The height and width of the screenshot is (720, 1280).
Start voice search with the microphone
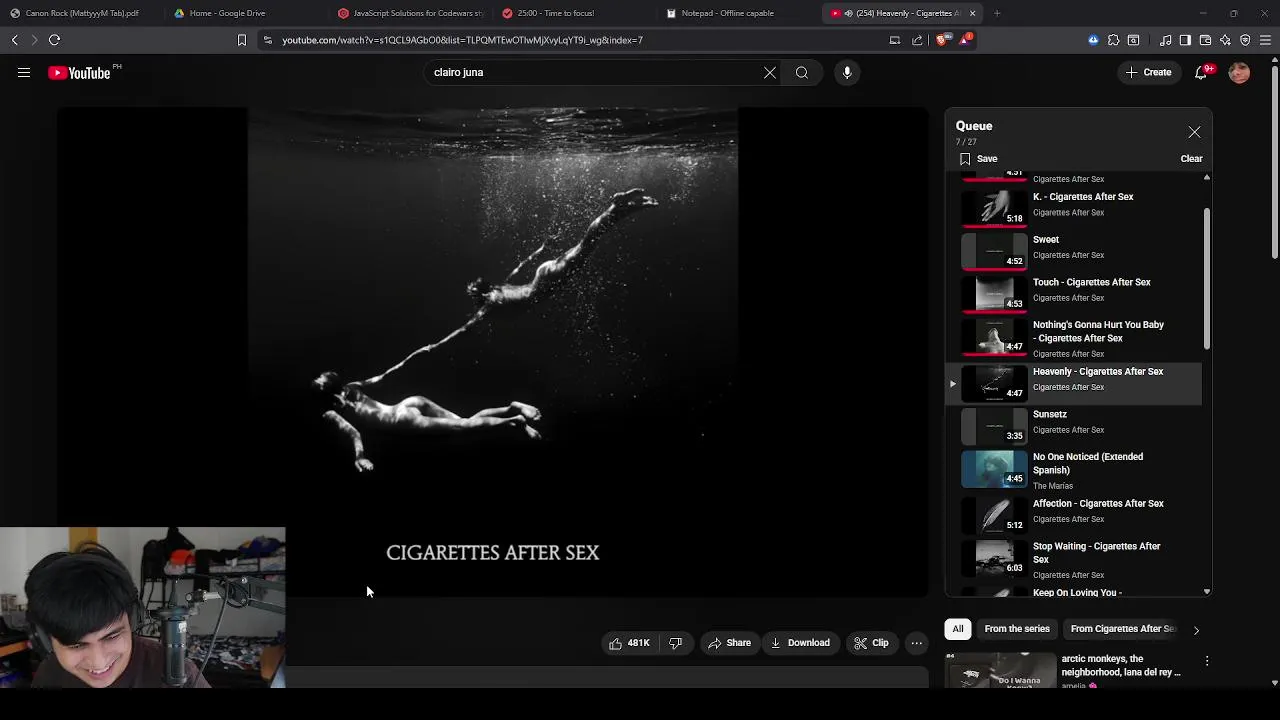click(847, 72)
